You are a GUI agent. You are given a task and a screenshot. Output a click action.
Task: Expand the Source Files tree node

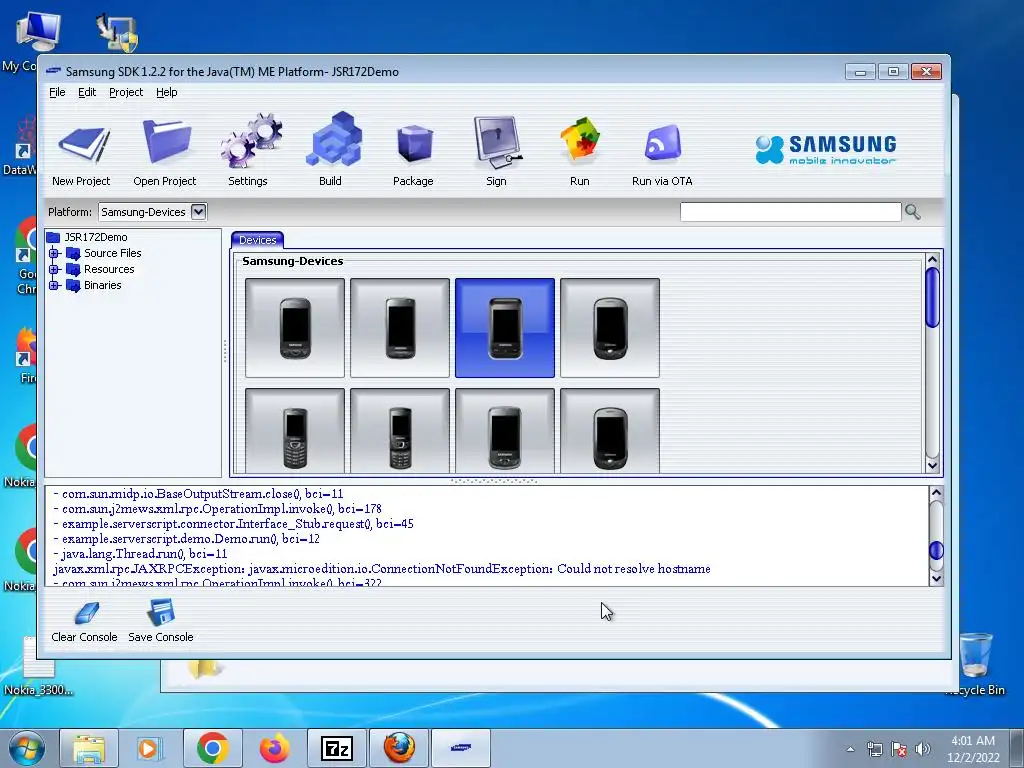tap(54, 253)
